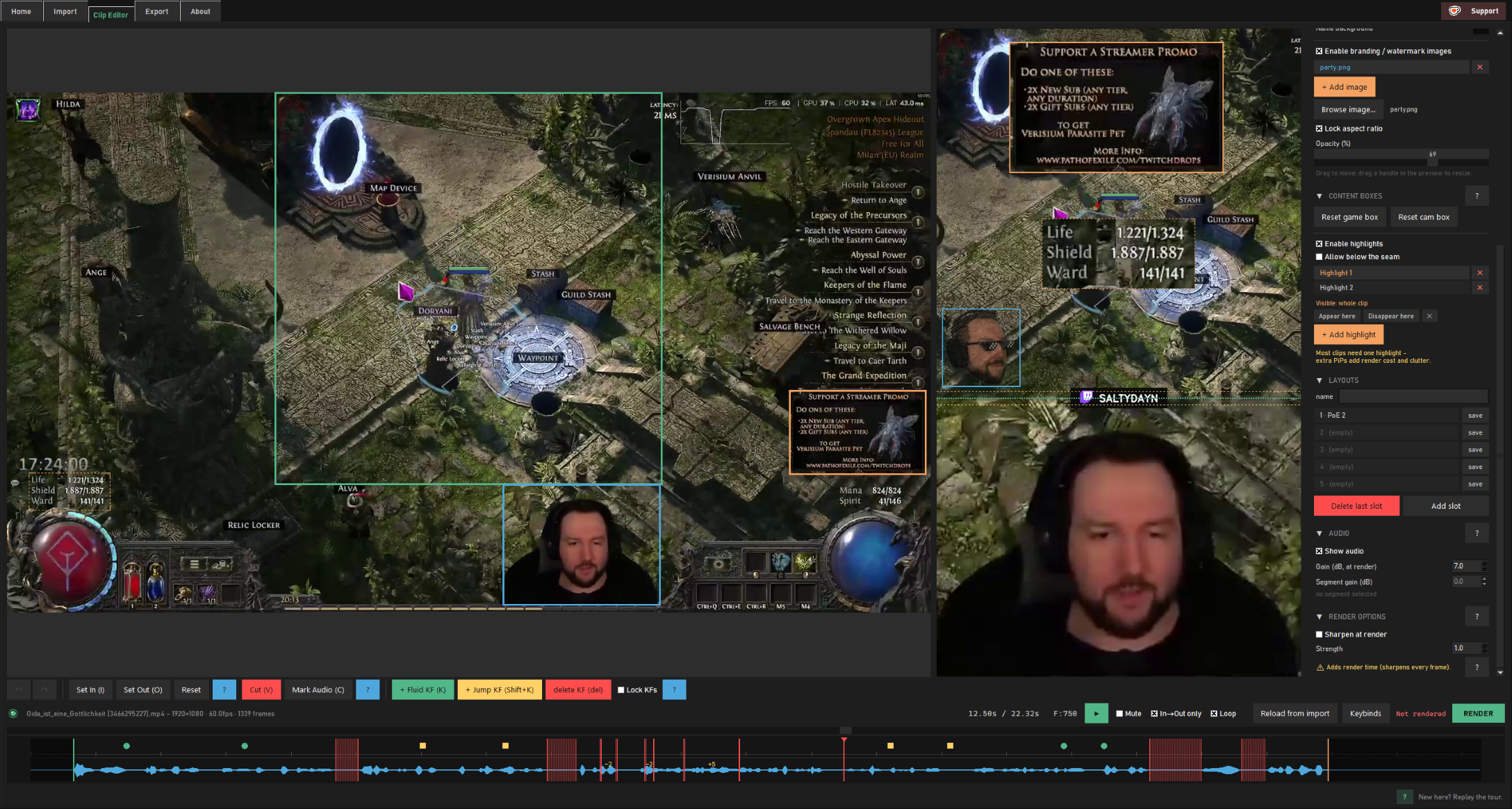Click first green keyframe dot on timeline
The image size is (1512, 809).
coord(126,746)
